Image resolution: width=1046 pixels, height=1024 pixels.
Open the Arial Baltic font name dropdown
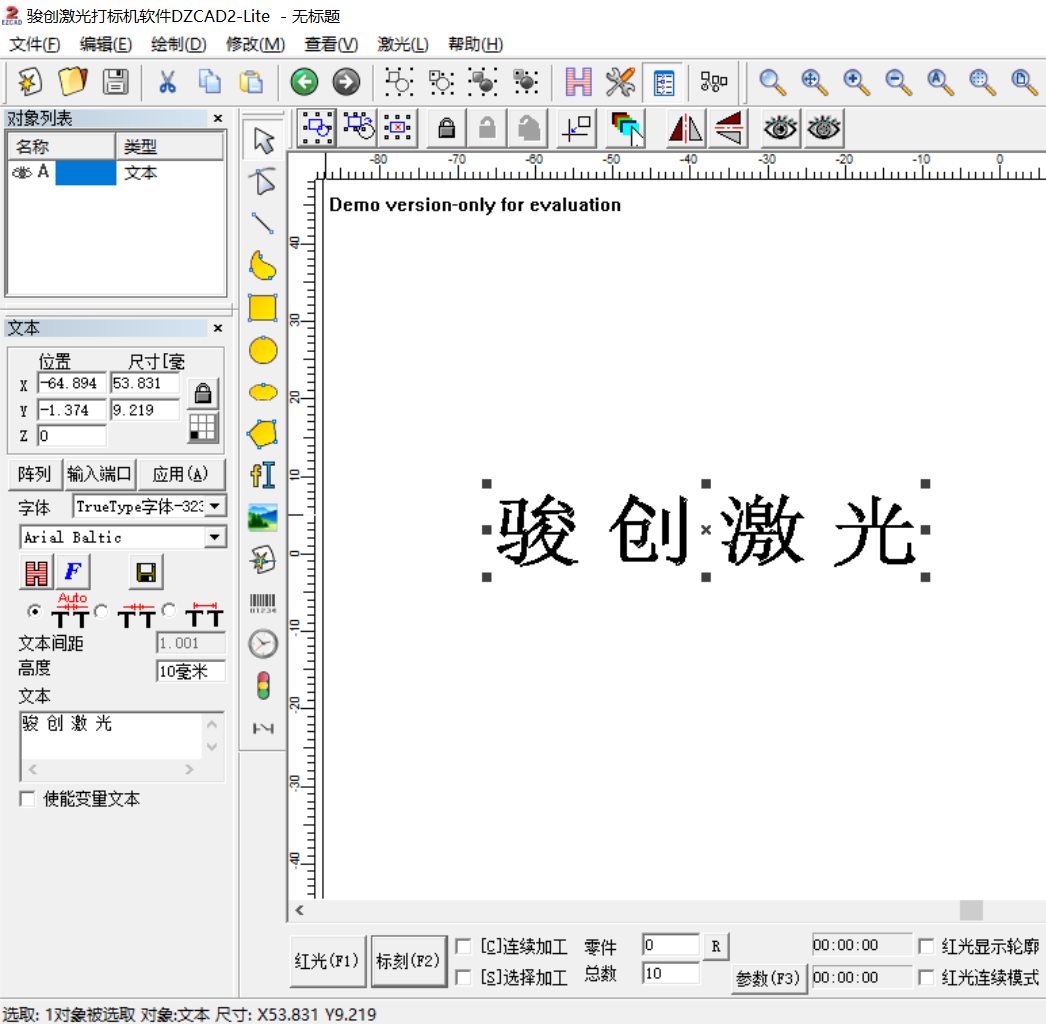[x=215, y=537]
